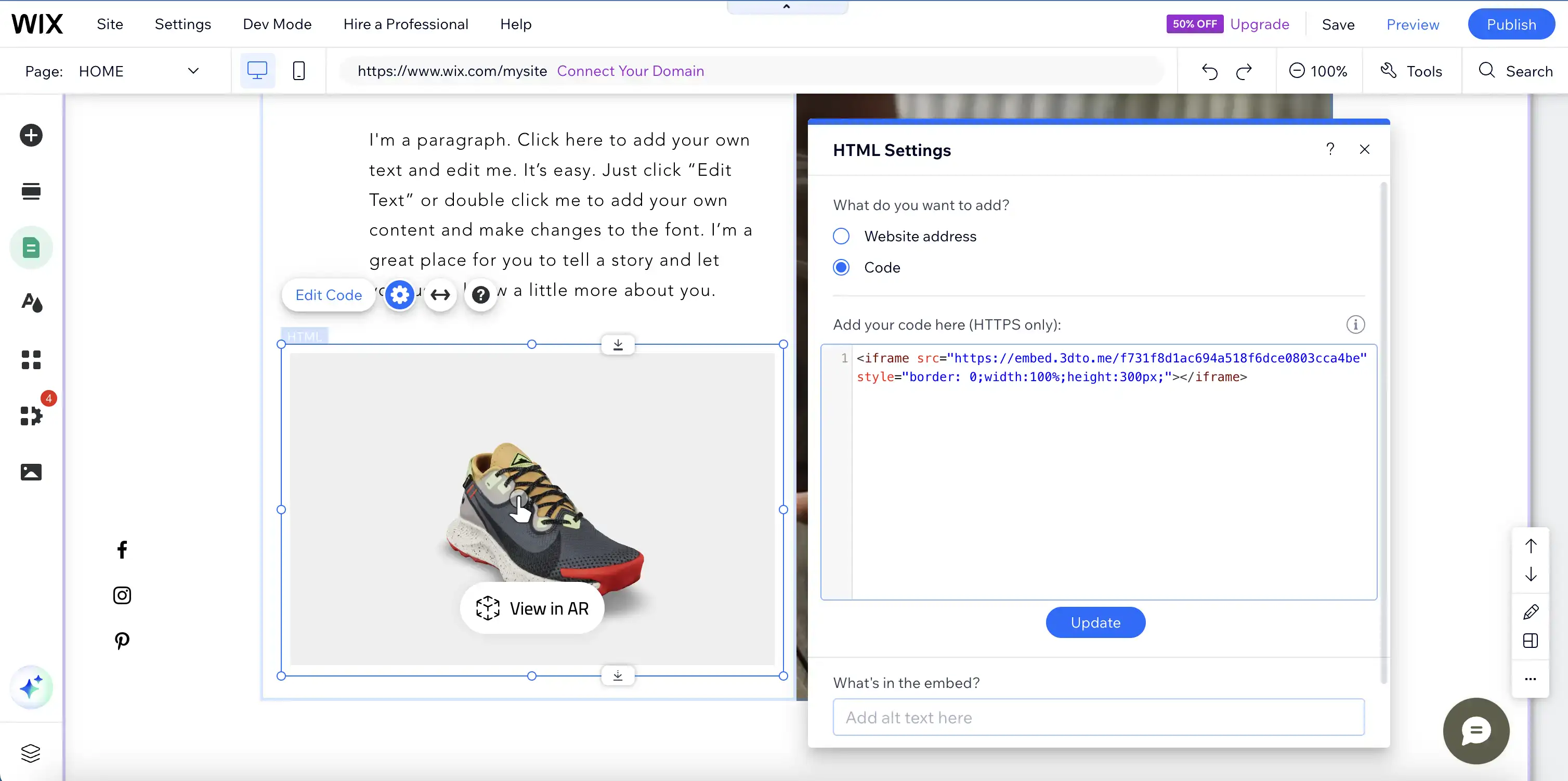The width and height of the screenshot is (1568, 781).
Task: Click the alt text input field
Action: (1098, 718)
